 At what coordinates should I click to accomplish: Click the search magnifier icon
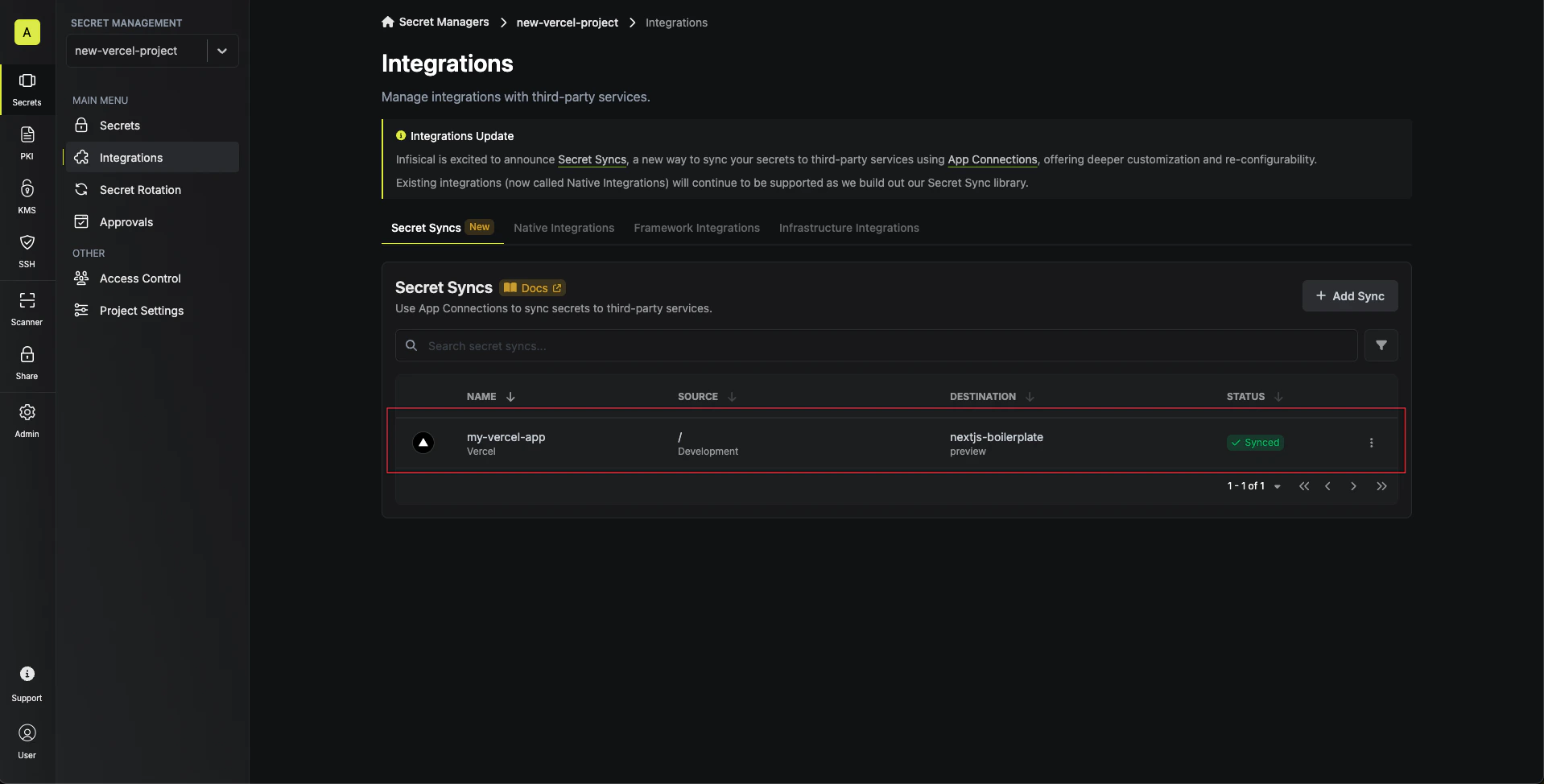[411, 345]
